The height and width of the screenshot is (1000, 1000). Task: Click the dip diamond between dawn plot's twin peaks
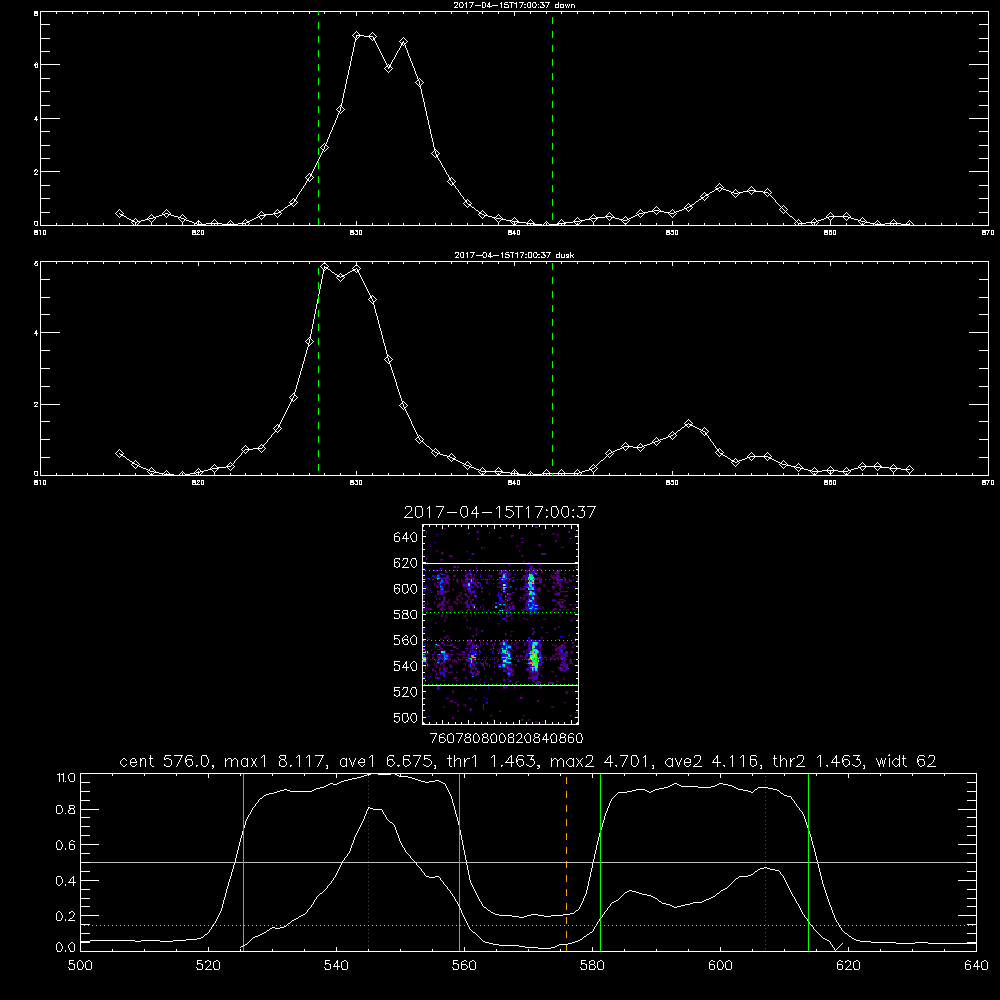(388, 68)
